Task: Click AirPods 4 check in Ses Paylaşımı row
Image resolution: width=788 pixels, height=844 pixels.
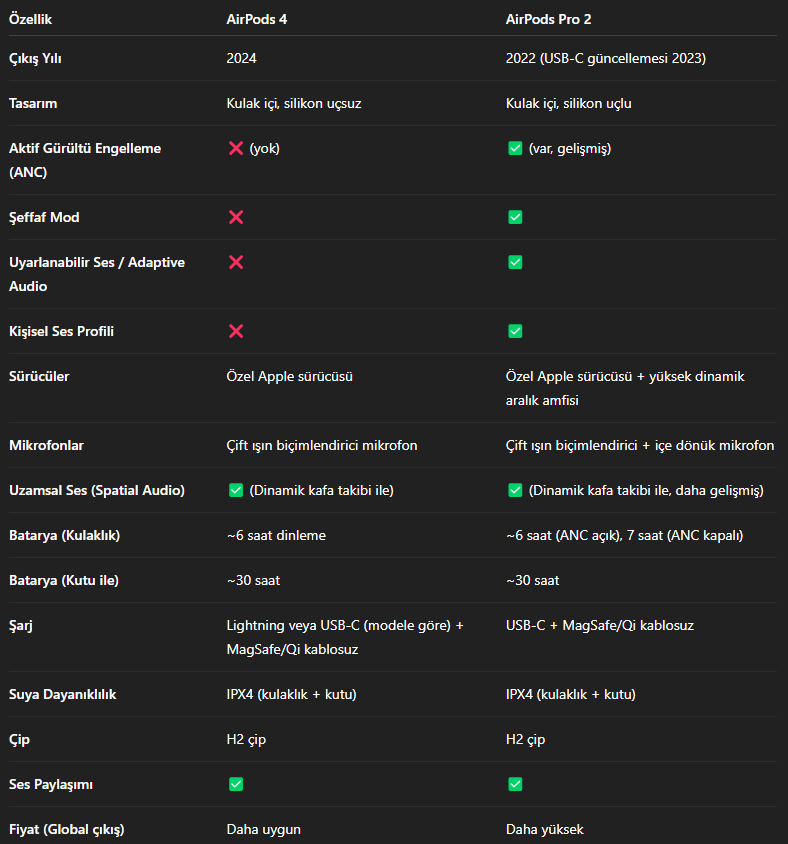Action: click(x=236, y=784)
